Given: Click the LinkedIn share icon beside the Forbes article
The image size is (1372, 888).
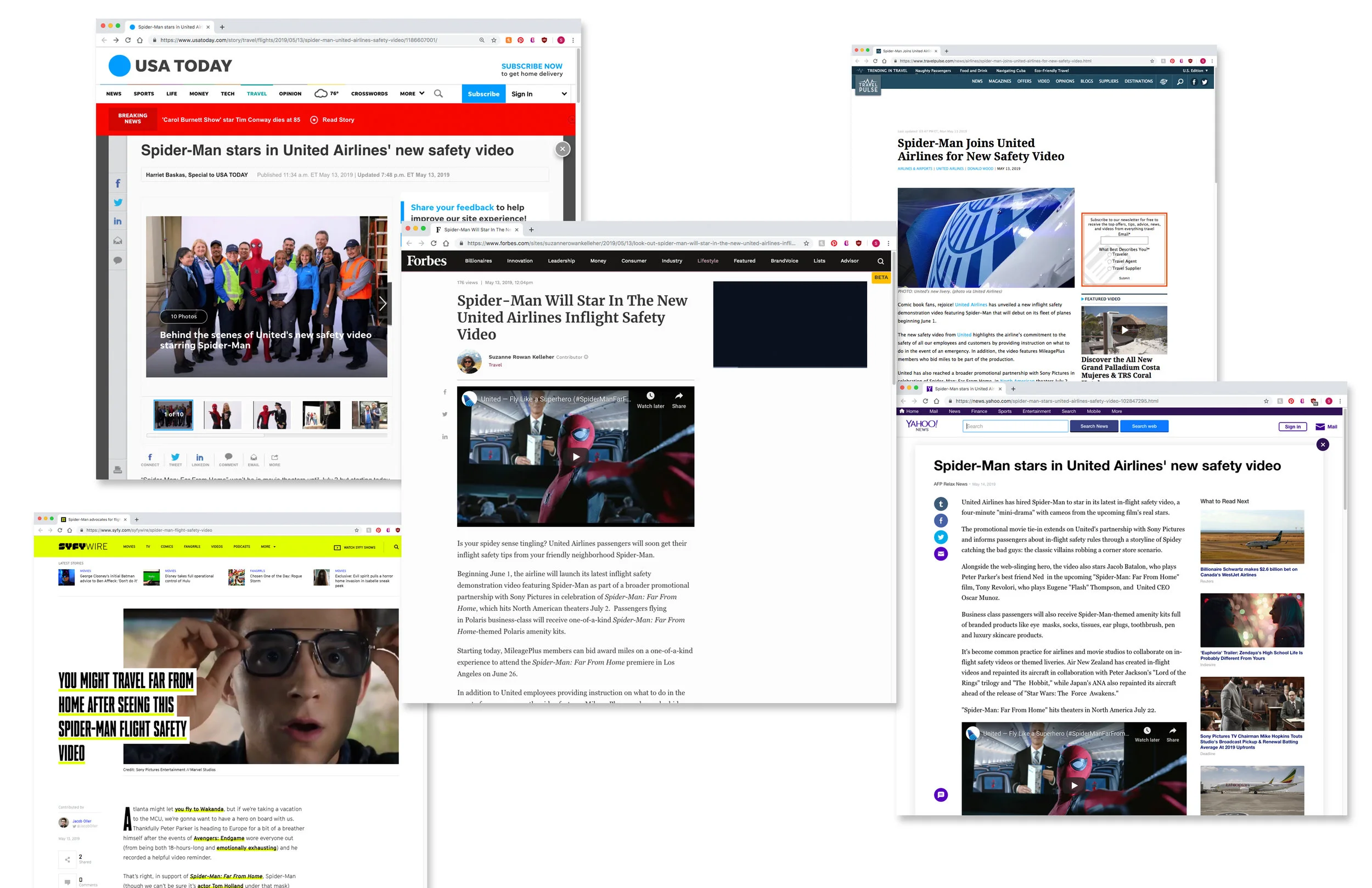Looking at the screenshot, I should click(x=445, y=436).
